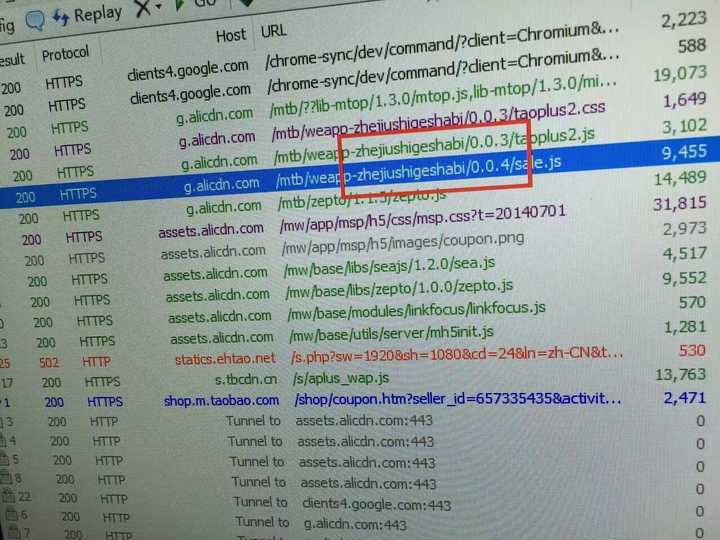Click the Protocol column header
720x540 pixels.
65,54
